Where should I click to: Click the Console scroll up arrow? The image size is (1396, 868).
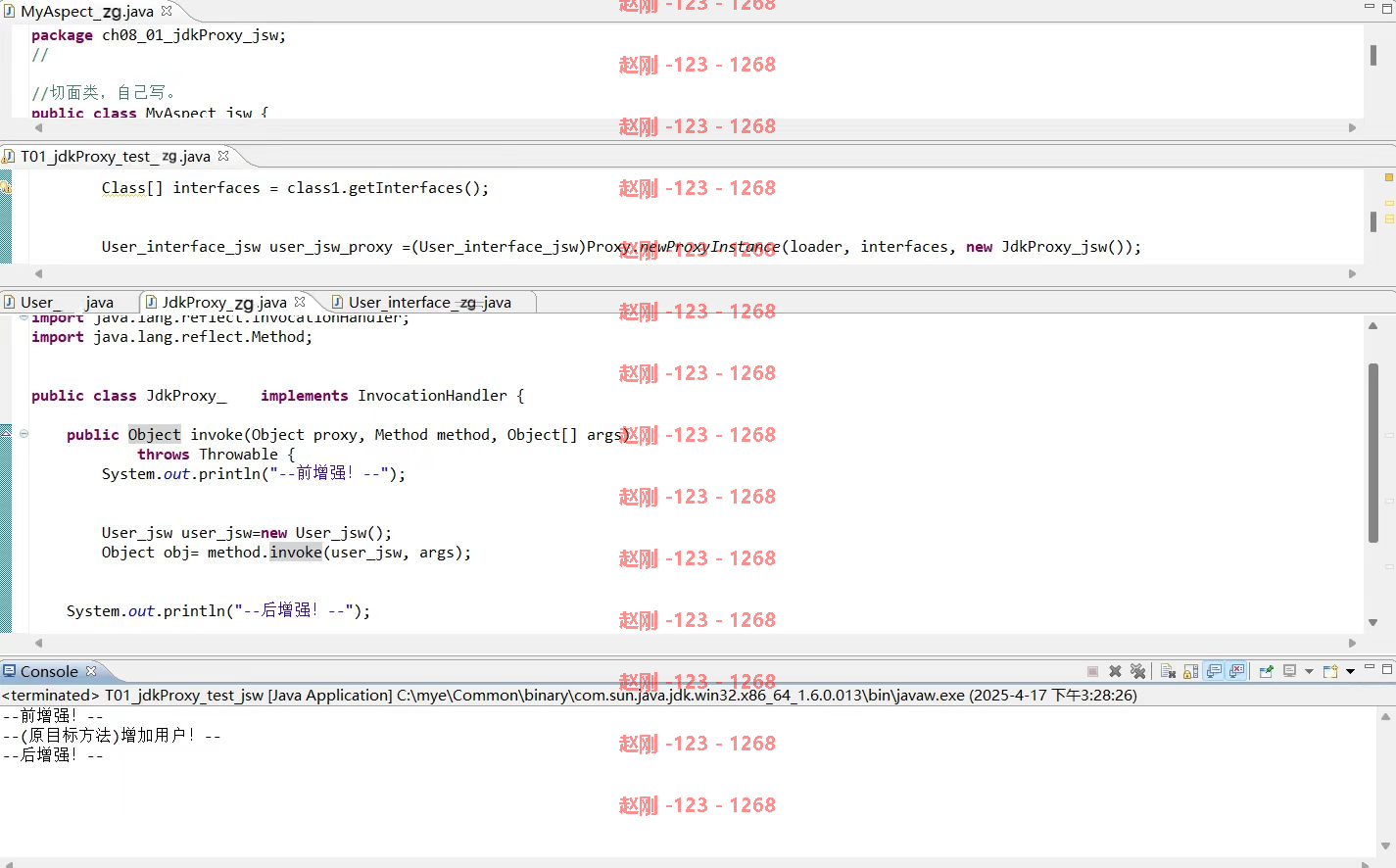(x=1385, y=717)
